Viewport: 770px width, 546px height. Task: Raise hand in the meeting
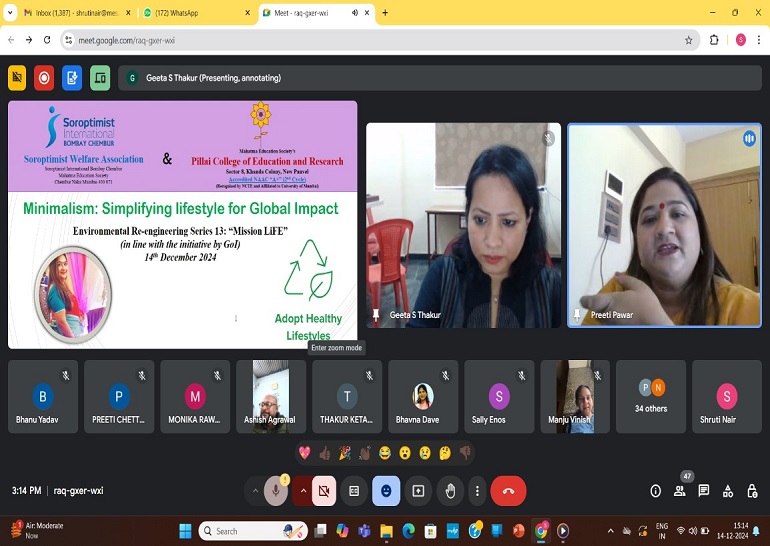(x=450, y=491)
